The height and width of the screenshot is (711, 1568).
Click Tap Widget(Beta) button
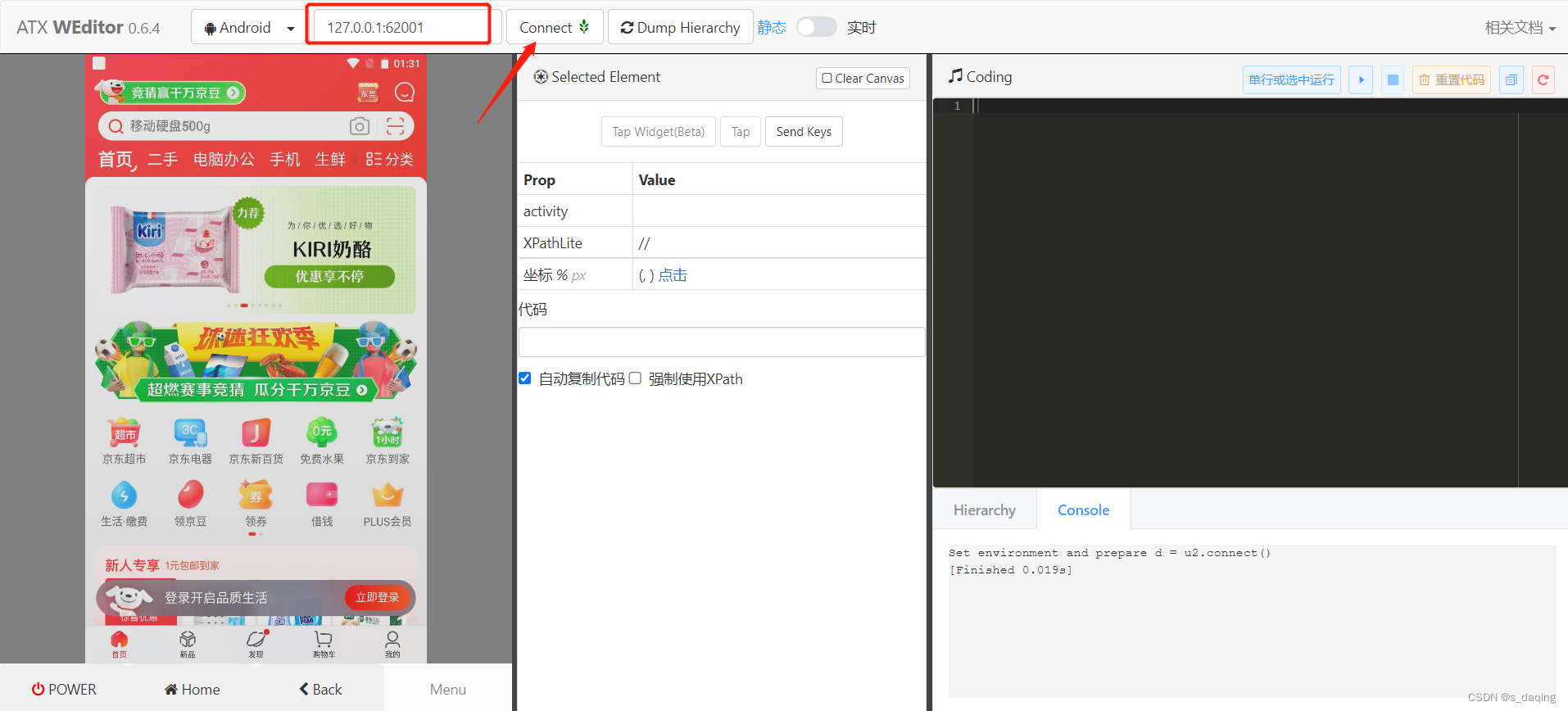point(658,132)
